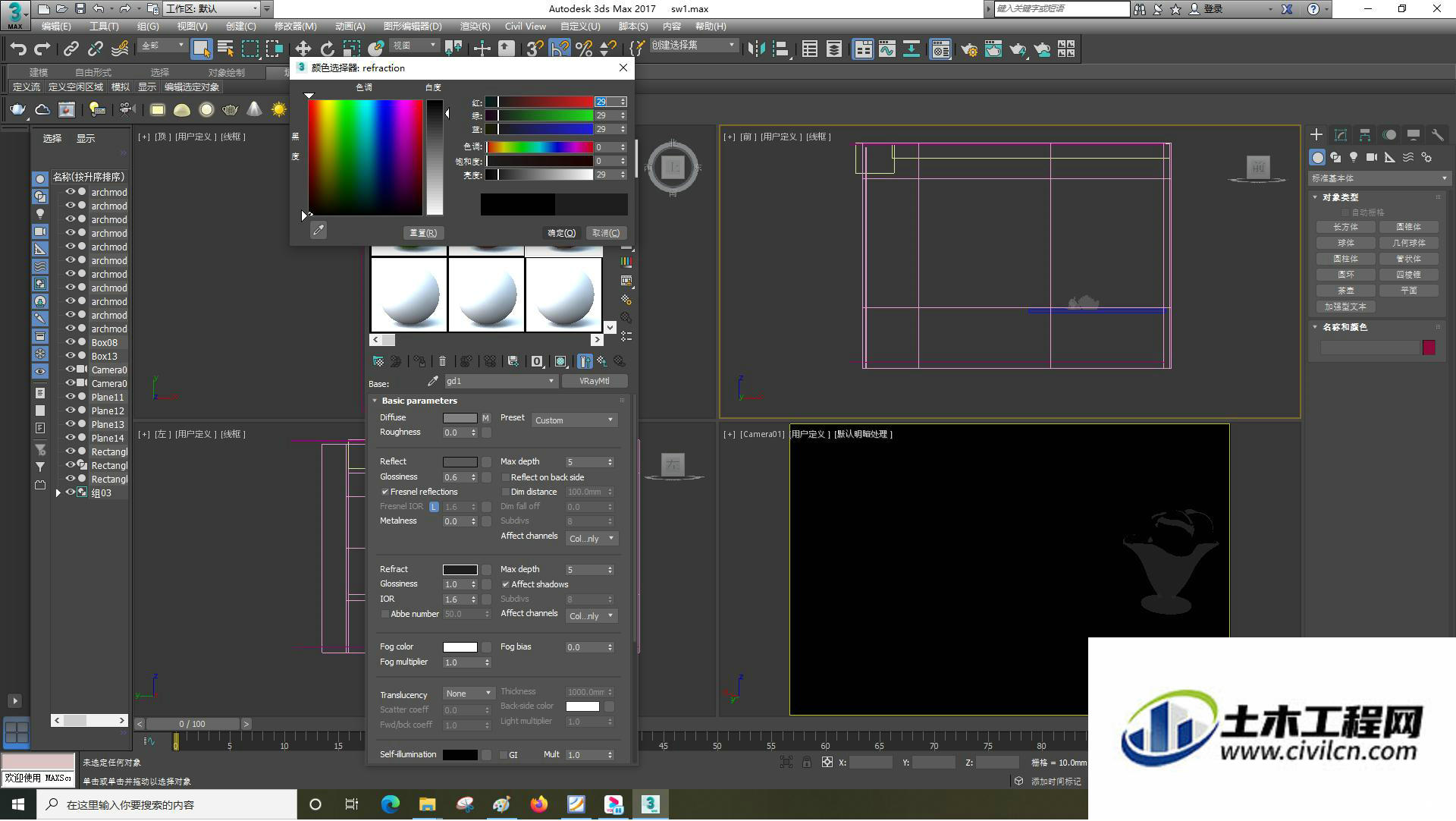The height and width of the screenshot is (821, 1456).
Task: Toggle Dim distance checkbox
Action: tap(506, 492)
